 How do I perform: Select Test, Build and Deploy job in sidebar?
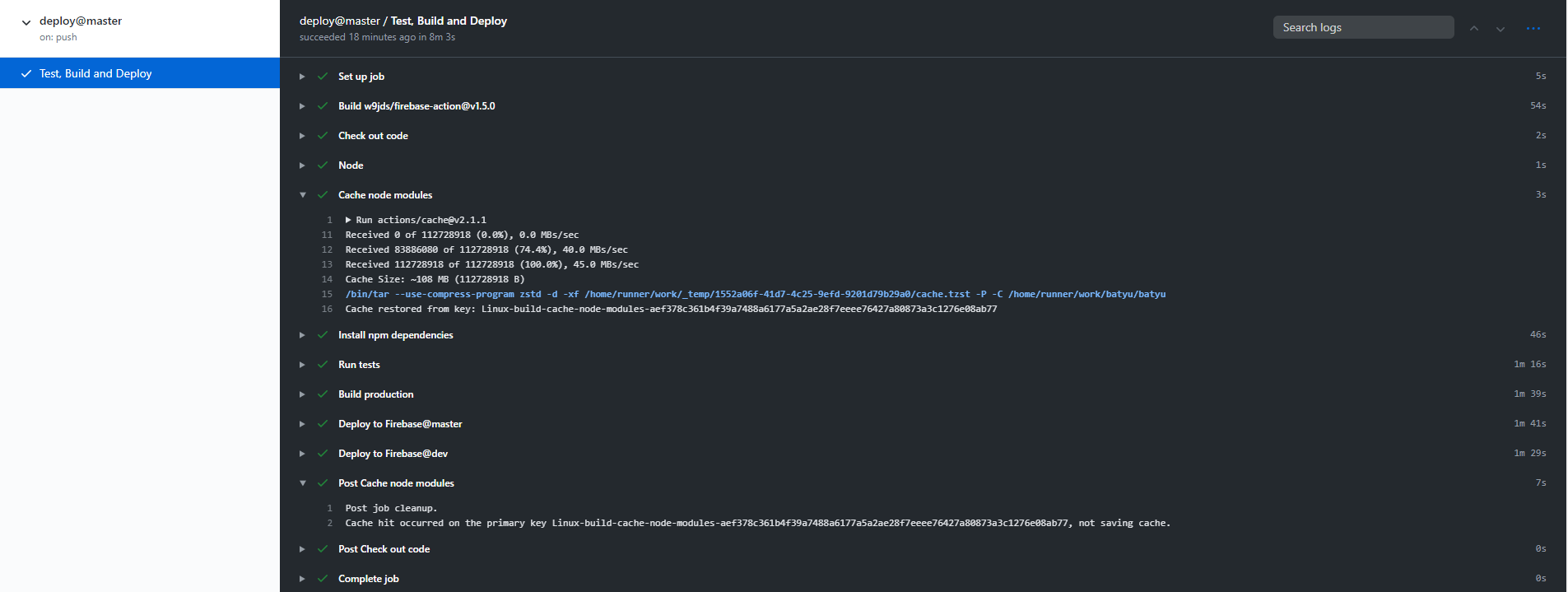[140, 73]
